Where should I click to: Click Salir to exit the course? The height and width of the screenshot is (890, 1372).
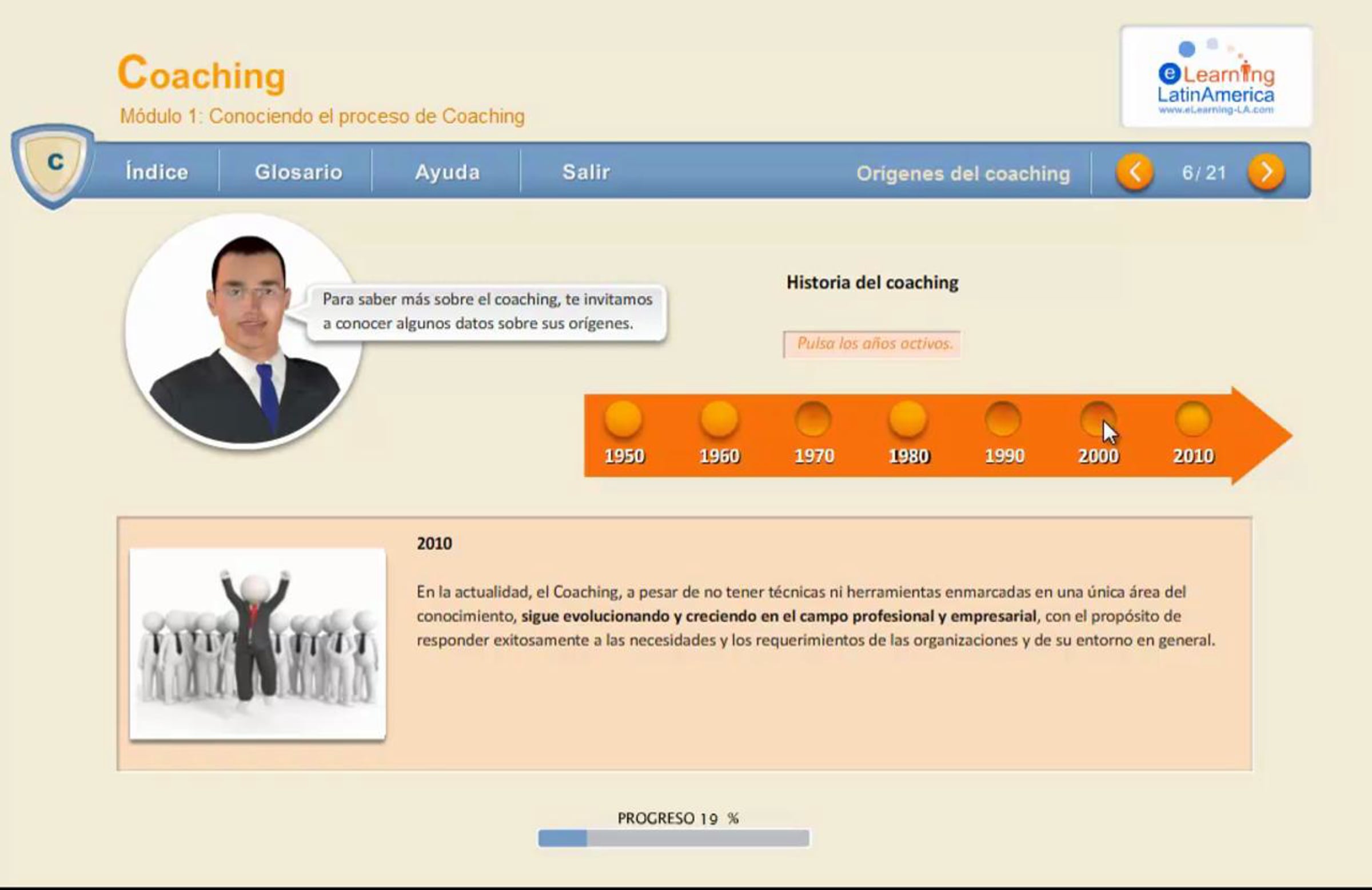(586, 172)
